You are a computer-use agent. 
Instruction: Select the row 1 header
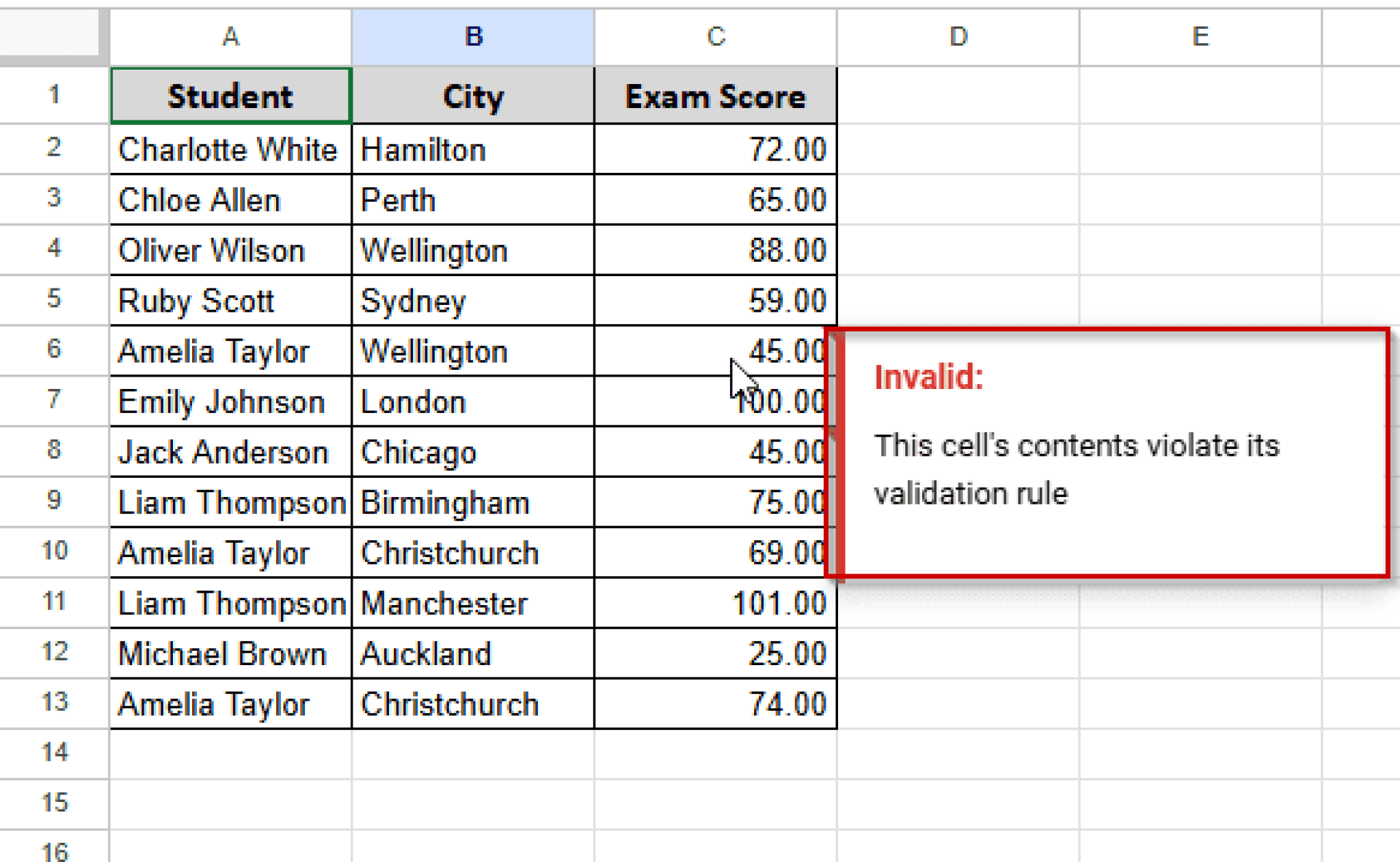point(54,95)
